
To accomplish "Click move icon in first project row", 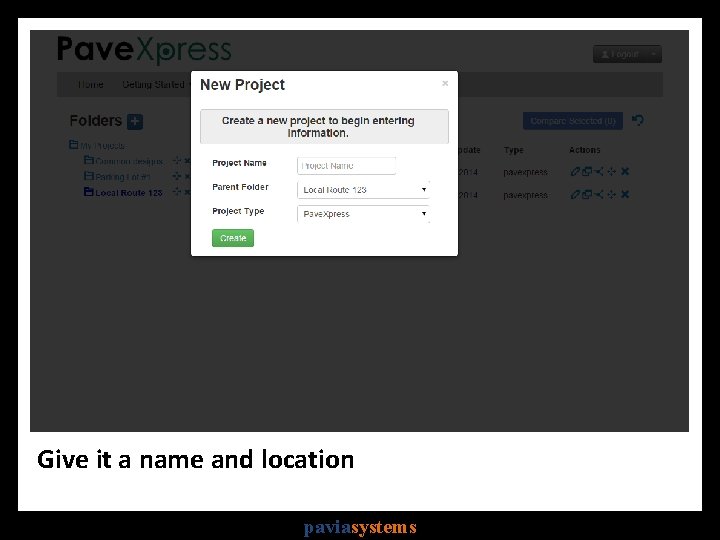I will click(x=612, y=172).
